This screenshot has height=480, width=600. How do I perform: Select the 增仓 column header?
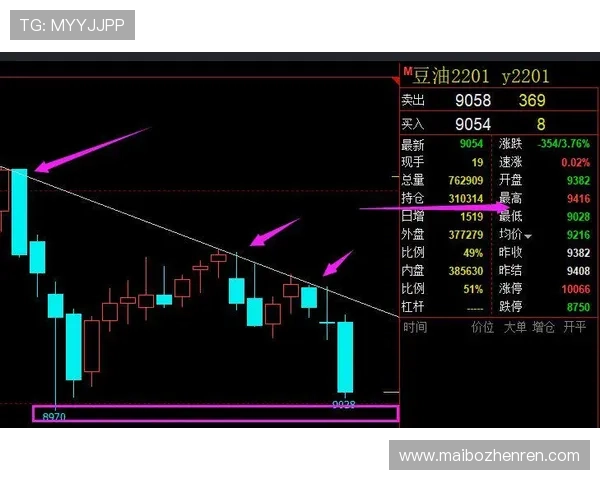[544, 327]
